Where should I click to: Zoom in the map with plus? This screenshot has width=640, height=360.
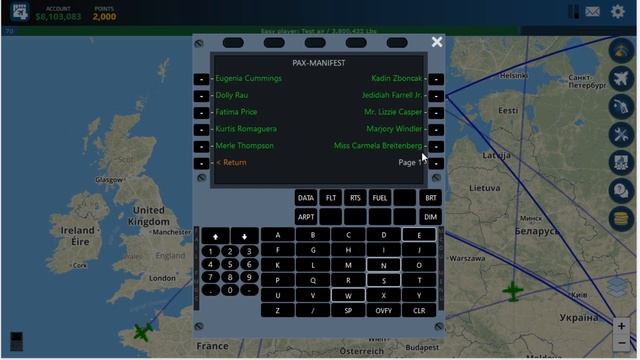point(621,326)
